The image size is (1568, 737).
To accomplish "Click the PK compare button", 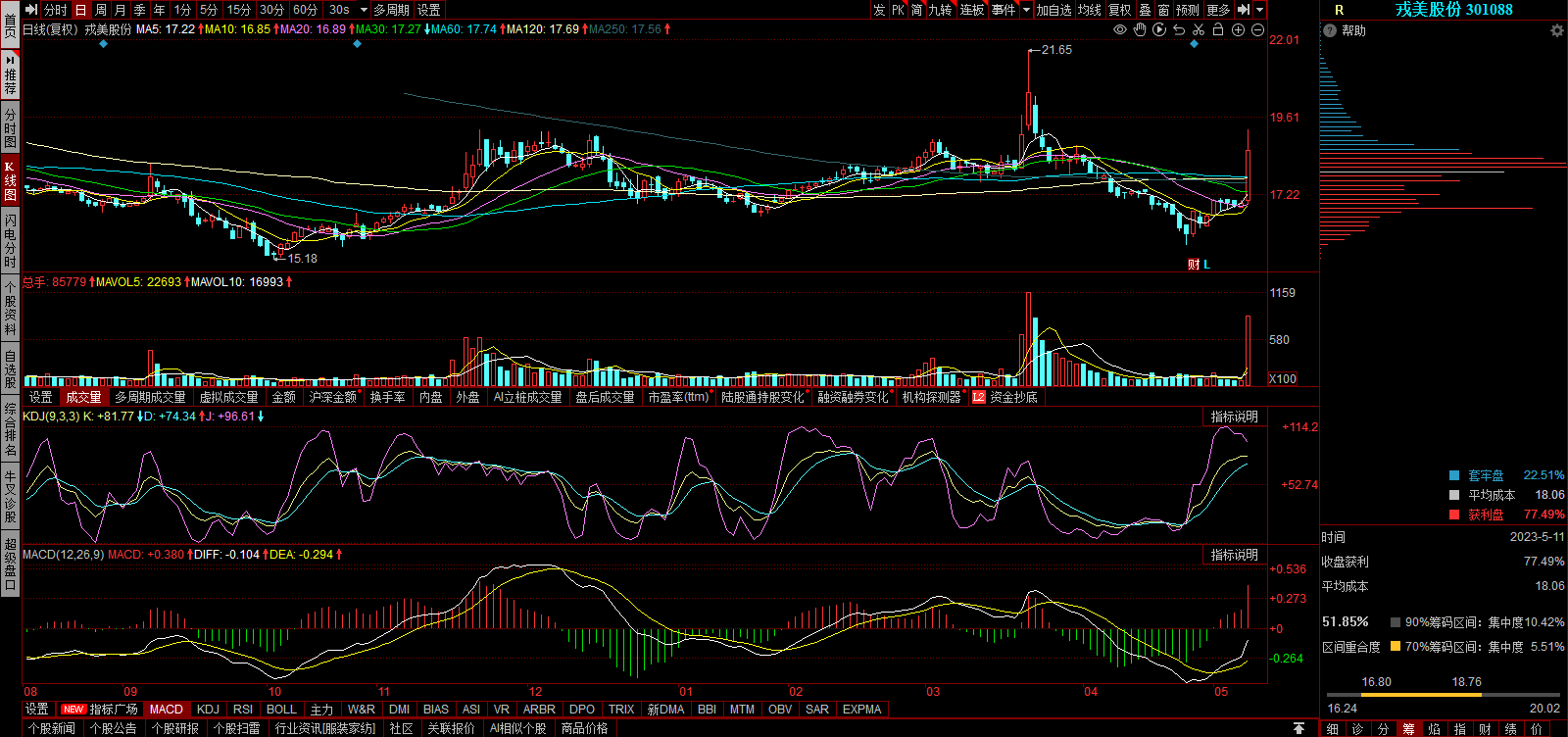I will [x=898, y=10].
